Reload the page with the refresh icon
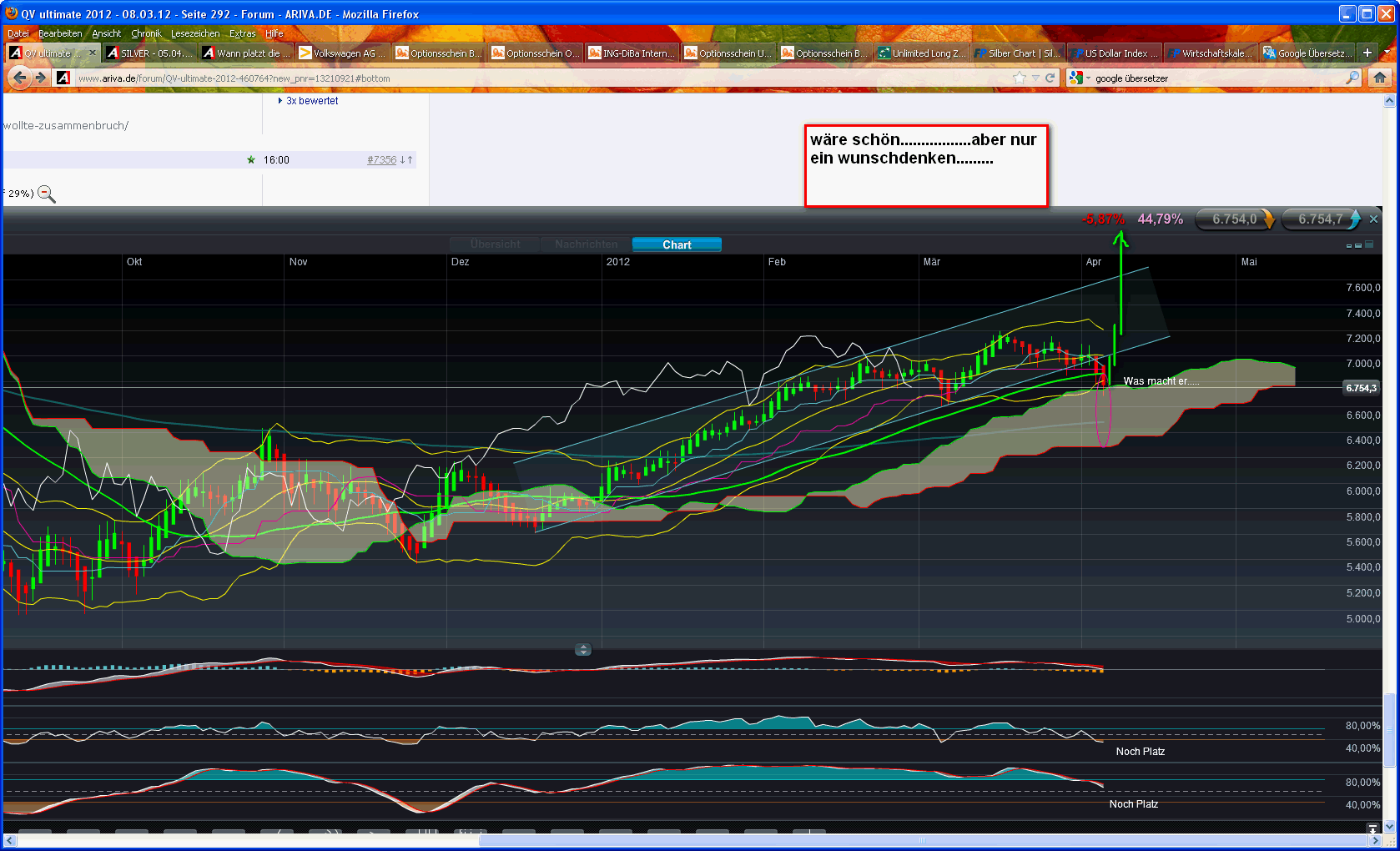The height and width of the screenshot is (851, 1400). pyautogui.click(x=1050, y=78)
